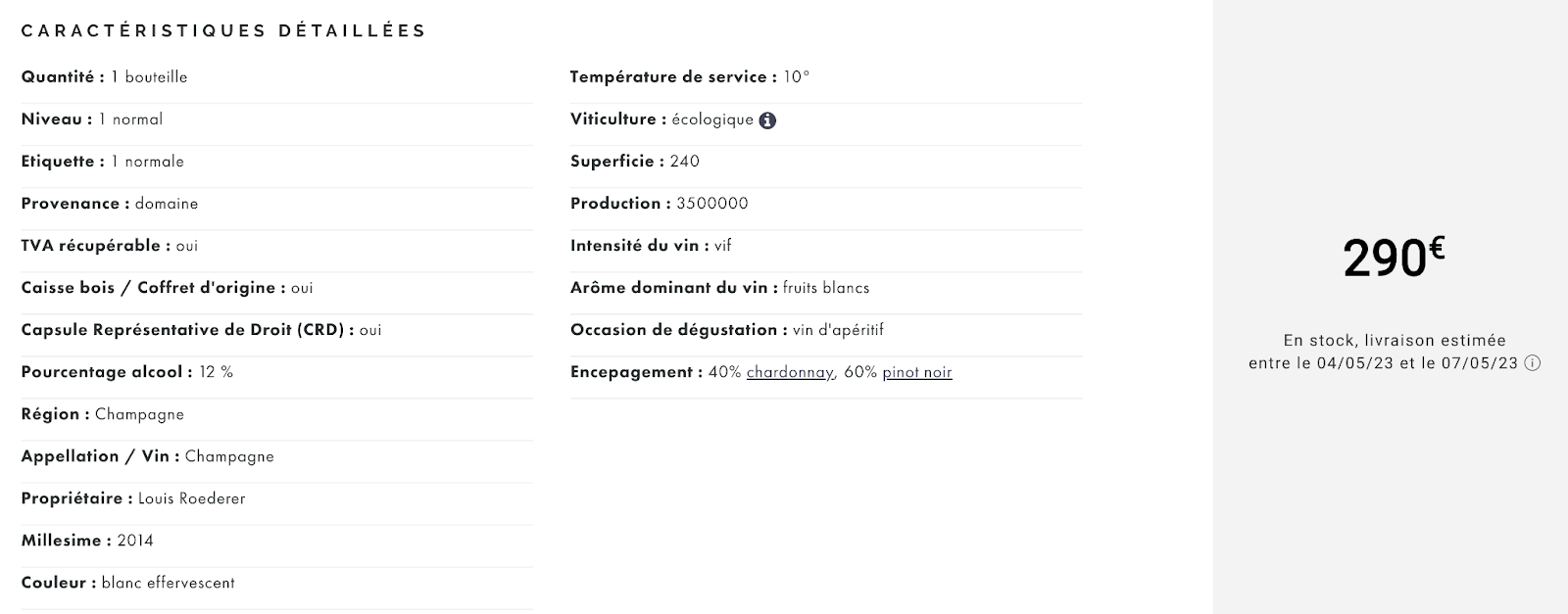Select the Propriétaire Louis Roederer value
The width and height of the screenshot is (1568, 614).
[192, 498]
